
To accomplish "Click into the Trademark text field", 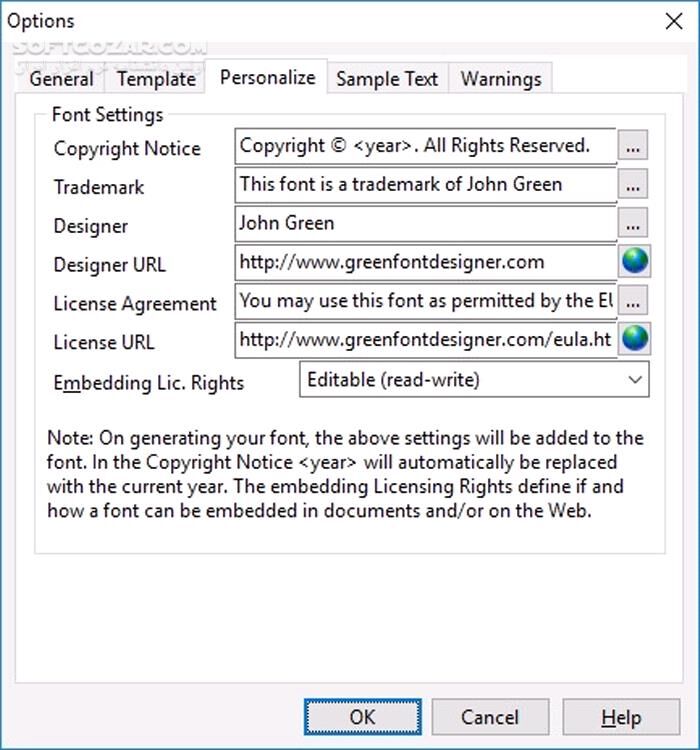I will pos(425,185).
